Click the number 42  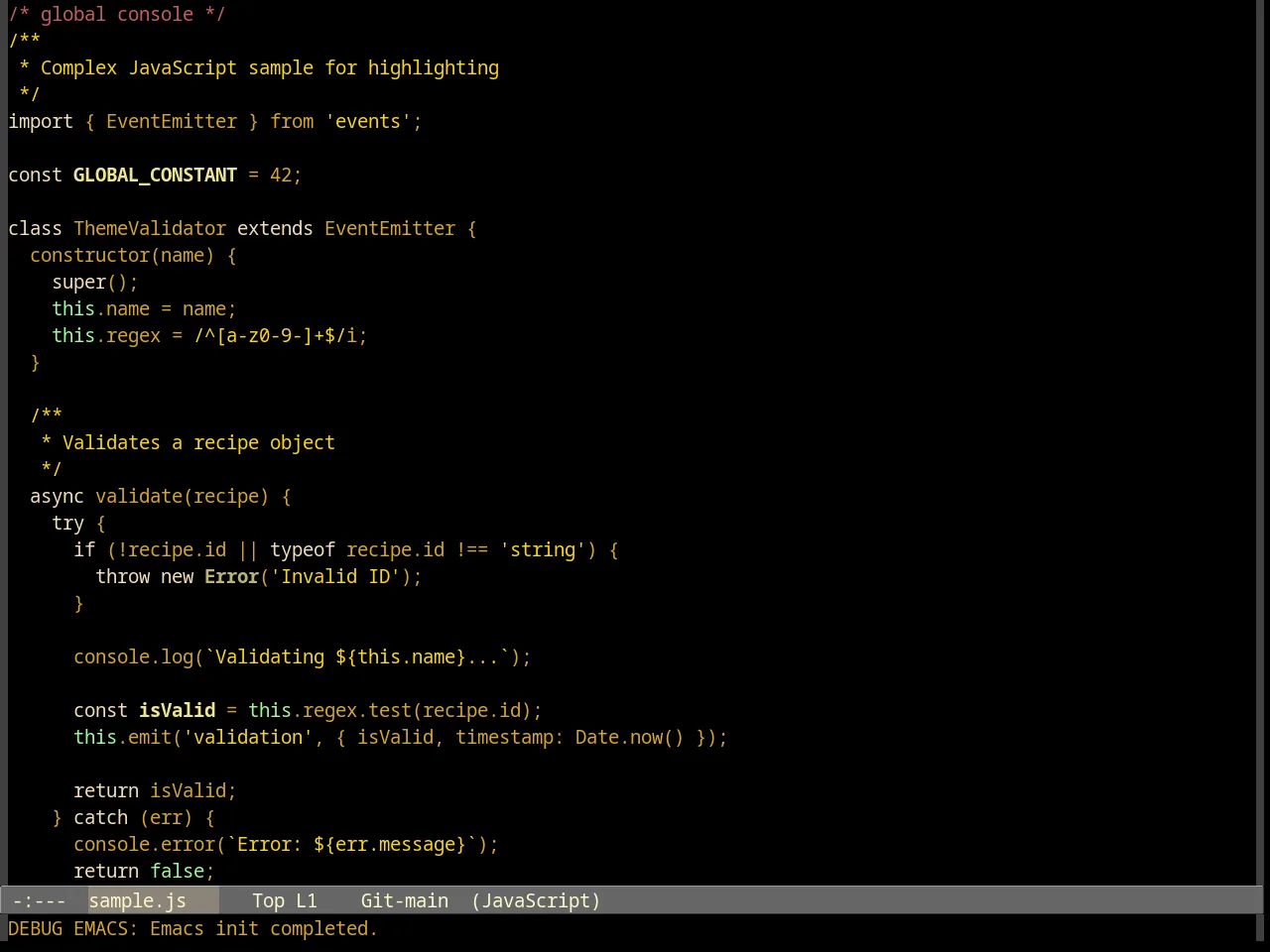(x=281, y=175)
